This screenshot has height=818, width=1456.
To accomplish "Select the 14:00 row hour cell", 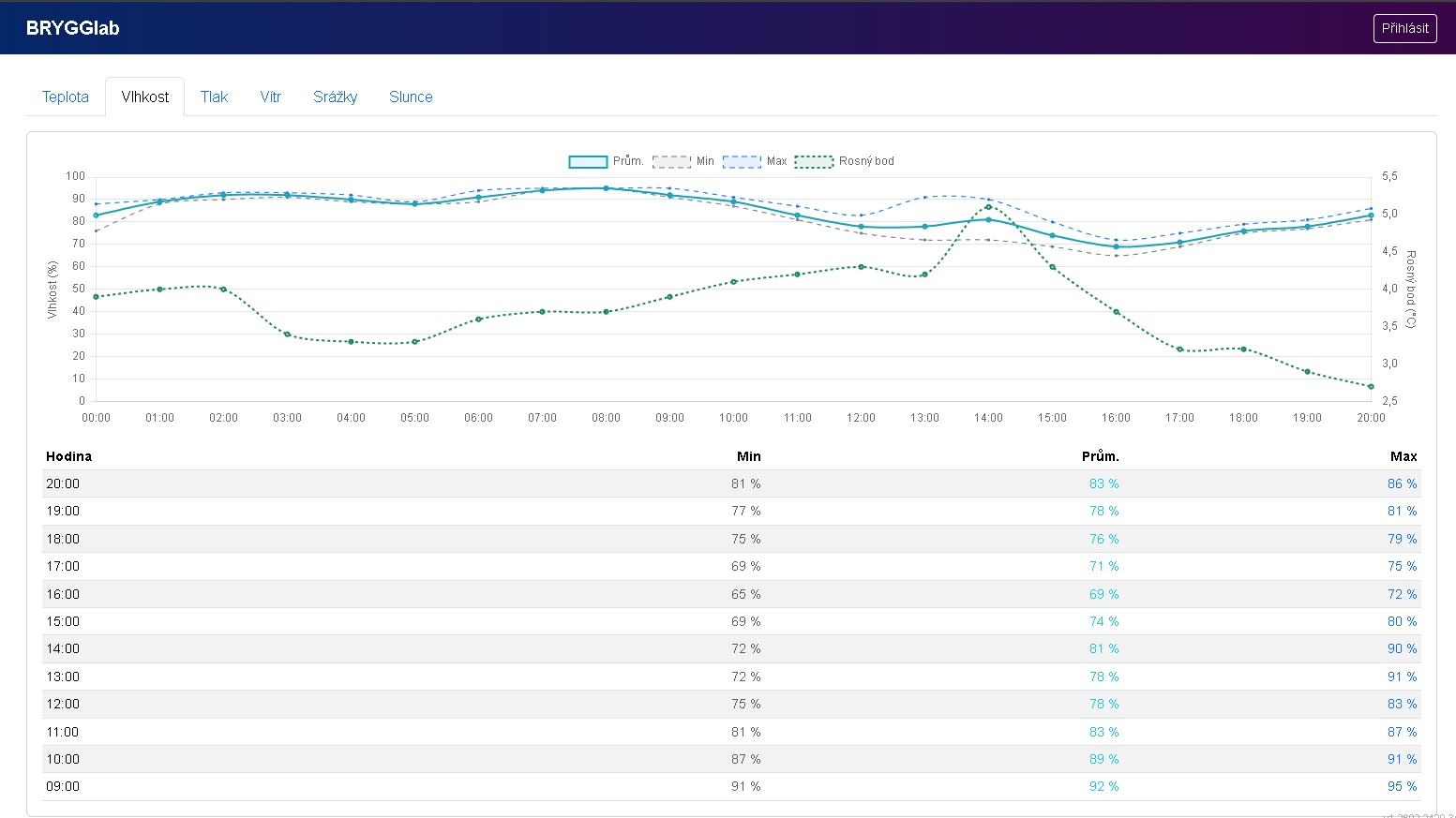I will pos(63,648).
